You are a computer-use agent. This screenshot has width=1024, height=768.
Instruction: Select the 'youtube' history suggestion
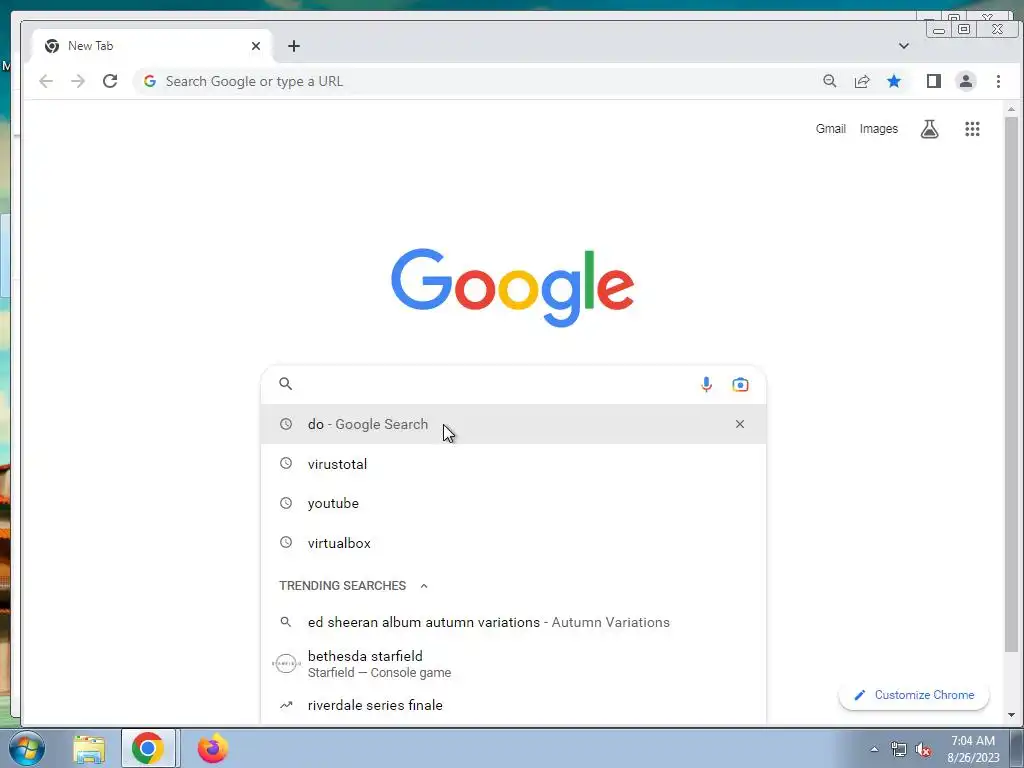click(x=513, y=503)
